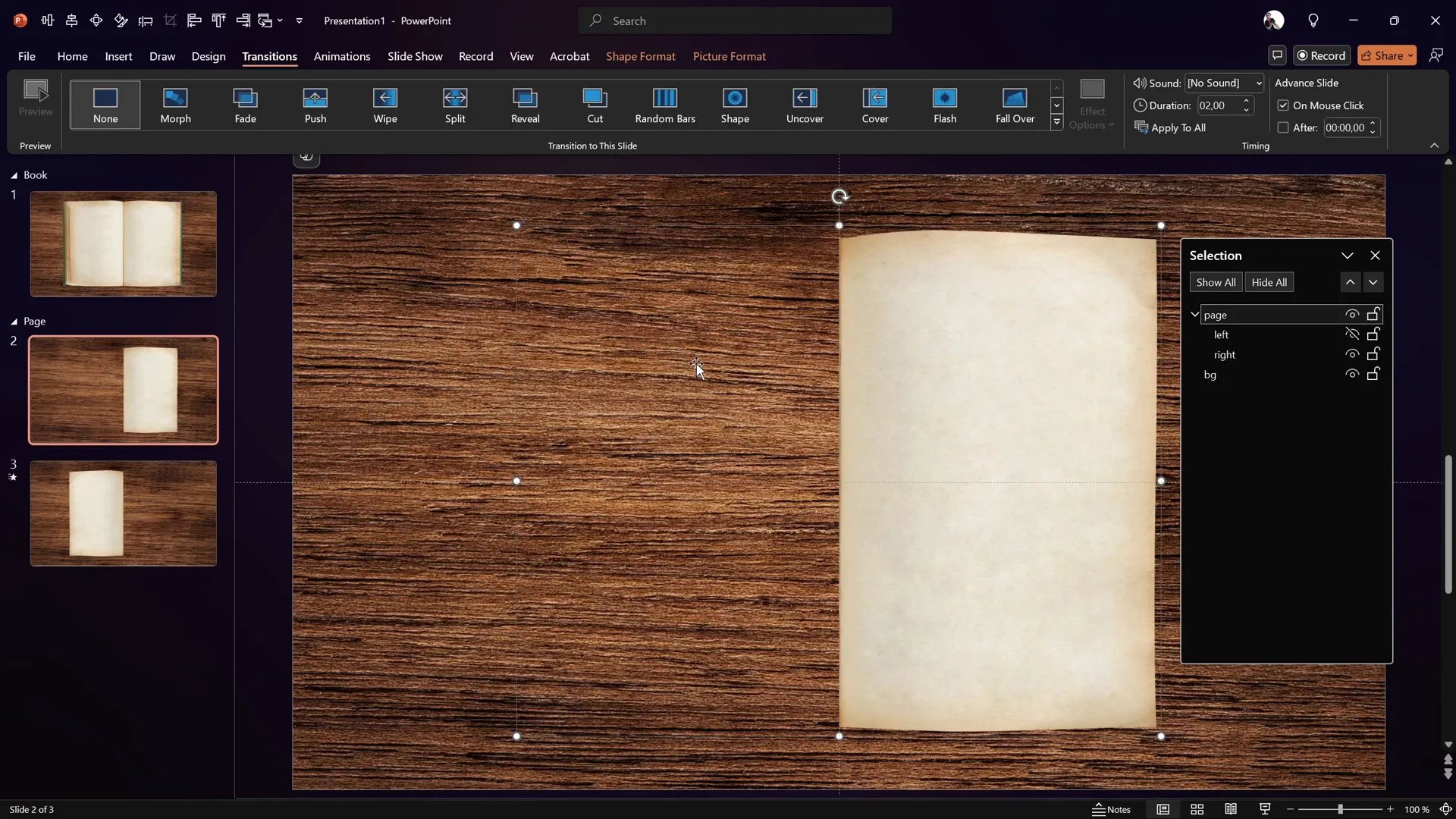The image size is (1456, 819).
Task: Click the Record button
Action: click(1322, 55)
